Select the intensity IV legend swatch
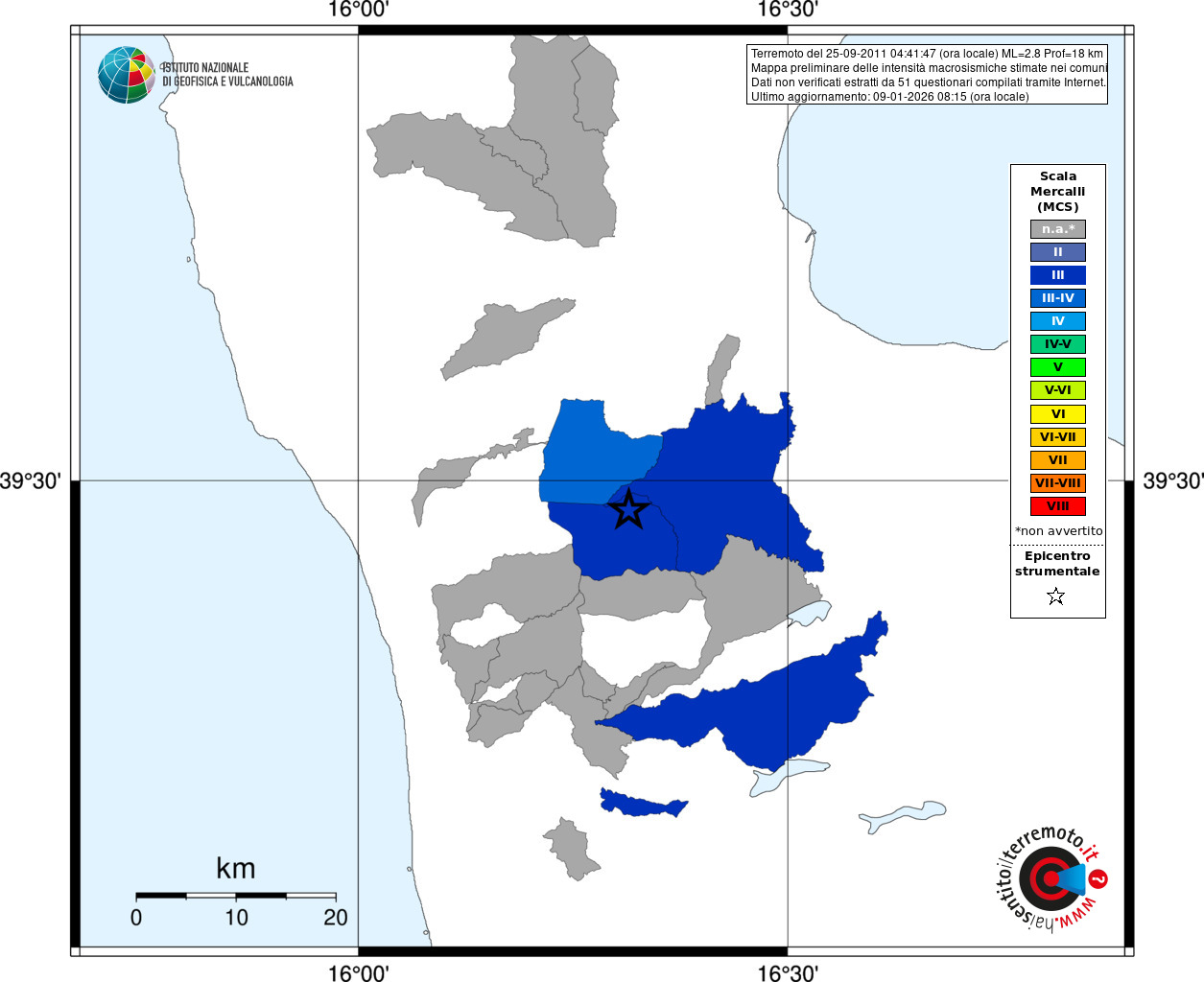1204x982 pixels. click(1058, 321)
